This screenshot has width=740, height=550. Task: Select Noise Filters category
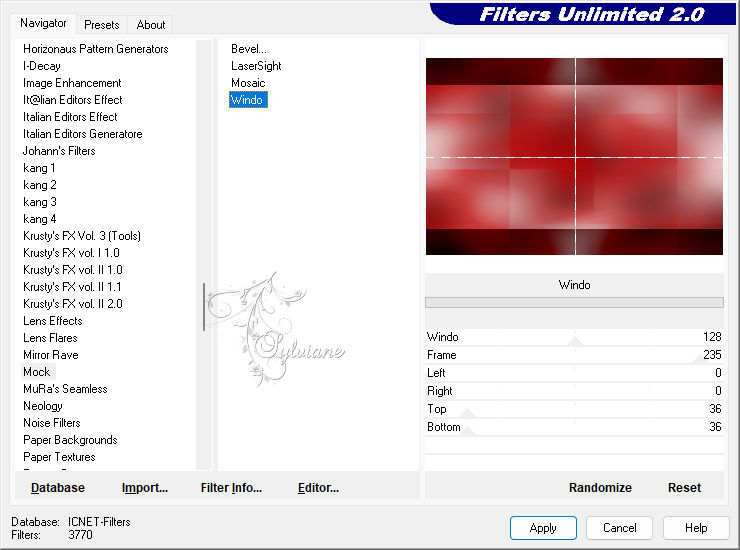coord(51,423)
